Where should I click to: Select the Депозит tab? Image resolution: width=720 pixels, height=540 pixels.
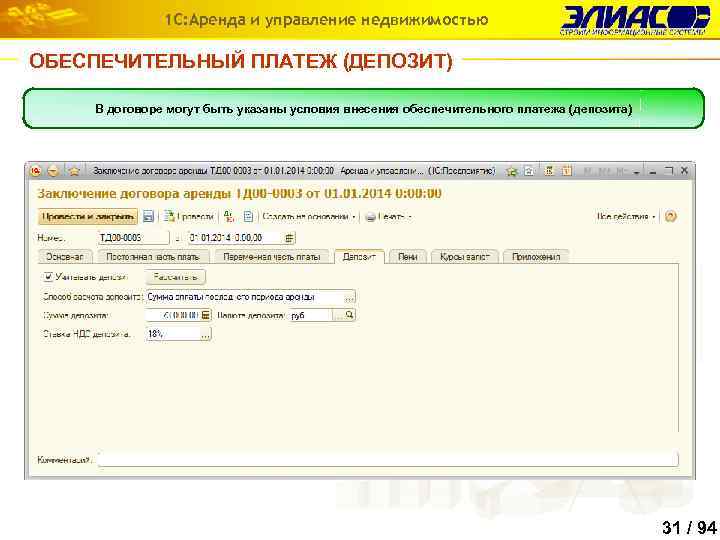pyautogui.click(x=359, y=257)
